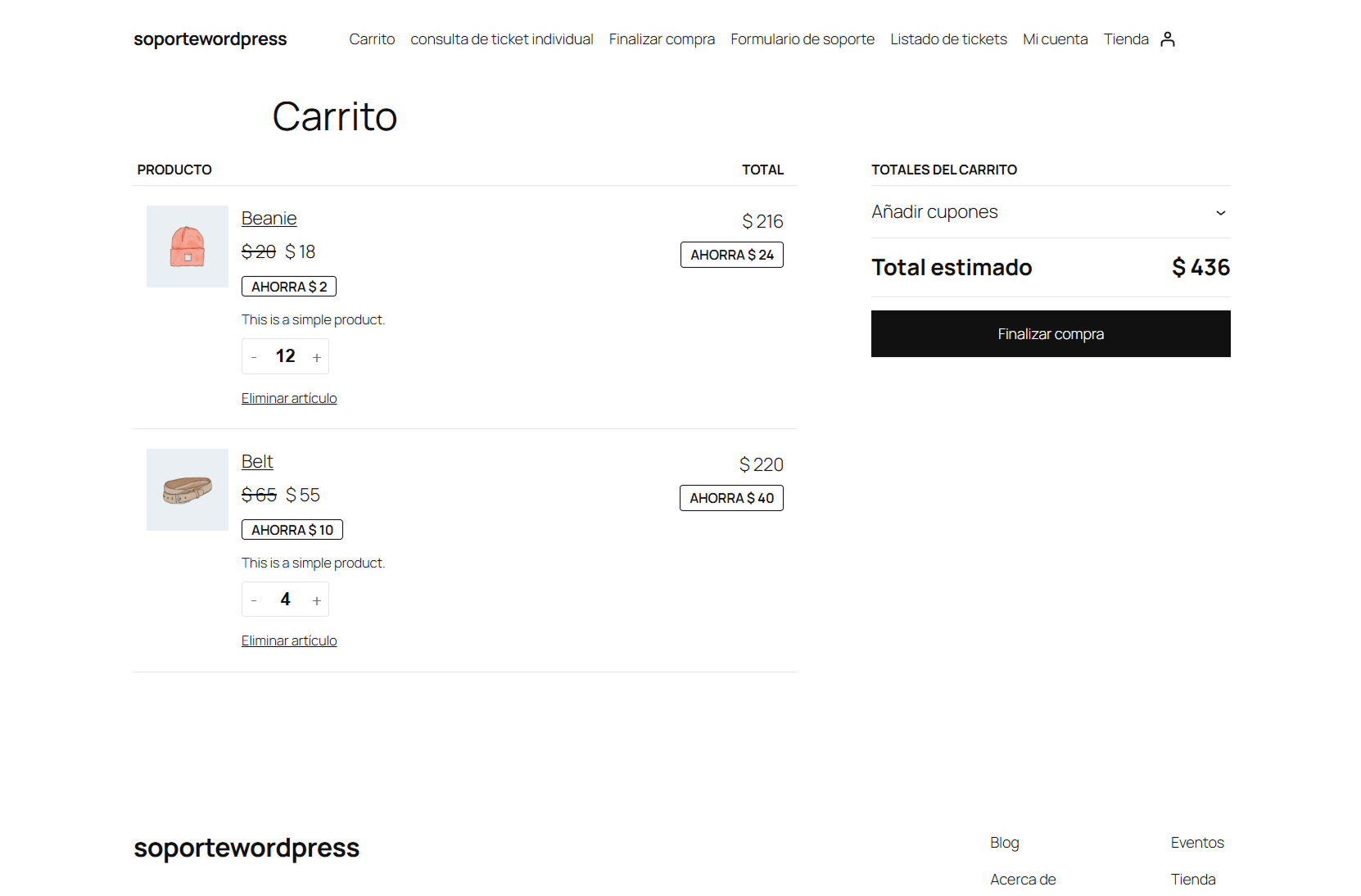Image resolution: width=1361 pixels, height=896 pixels.
Task: Click the Belt product thumbnail
Action: pos(188,490)
